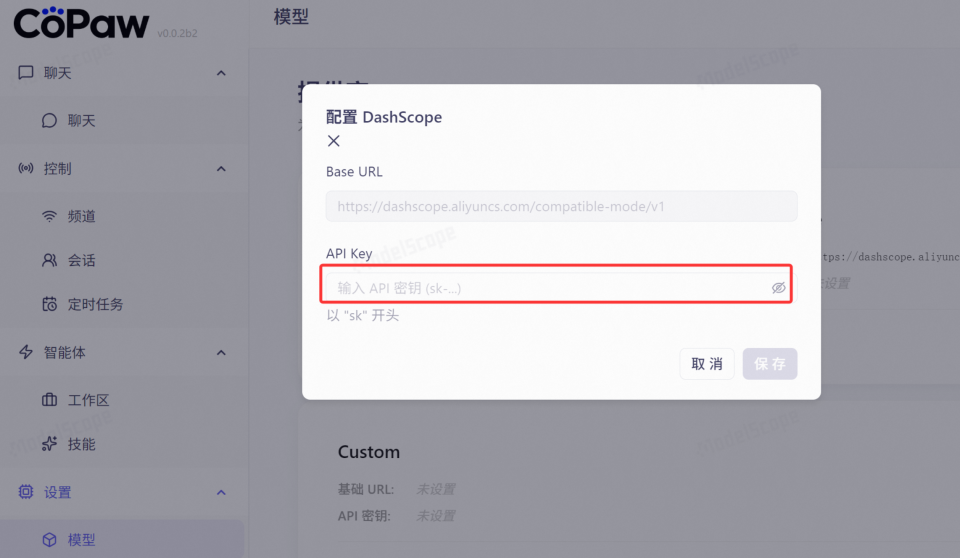Click the Base URL input field
This screenshot has width=960, height=558.
[x=561, y=206]
